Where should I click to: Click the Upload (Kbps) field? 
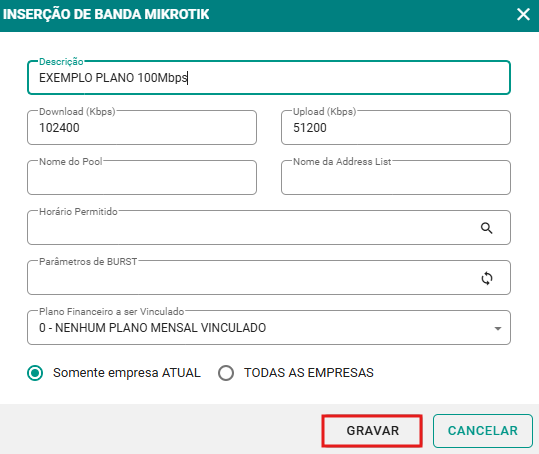click(x=396, y=128)
